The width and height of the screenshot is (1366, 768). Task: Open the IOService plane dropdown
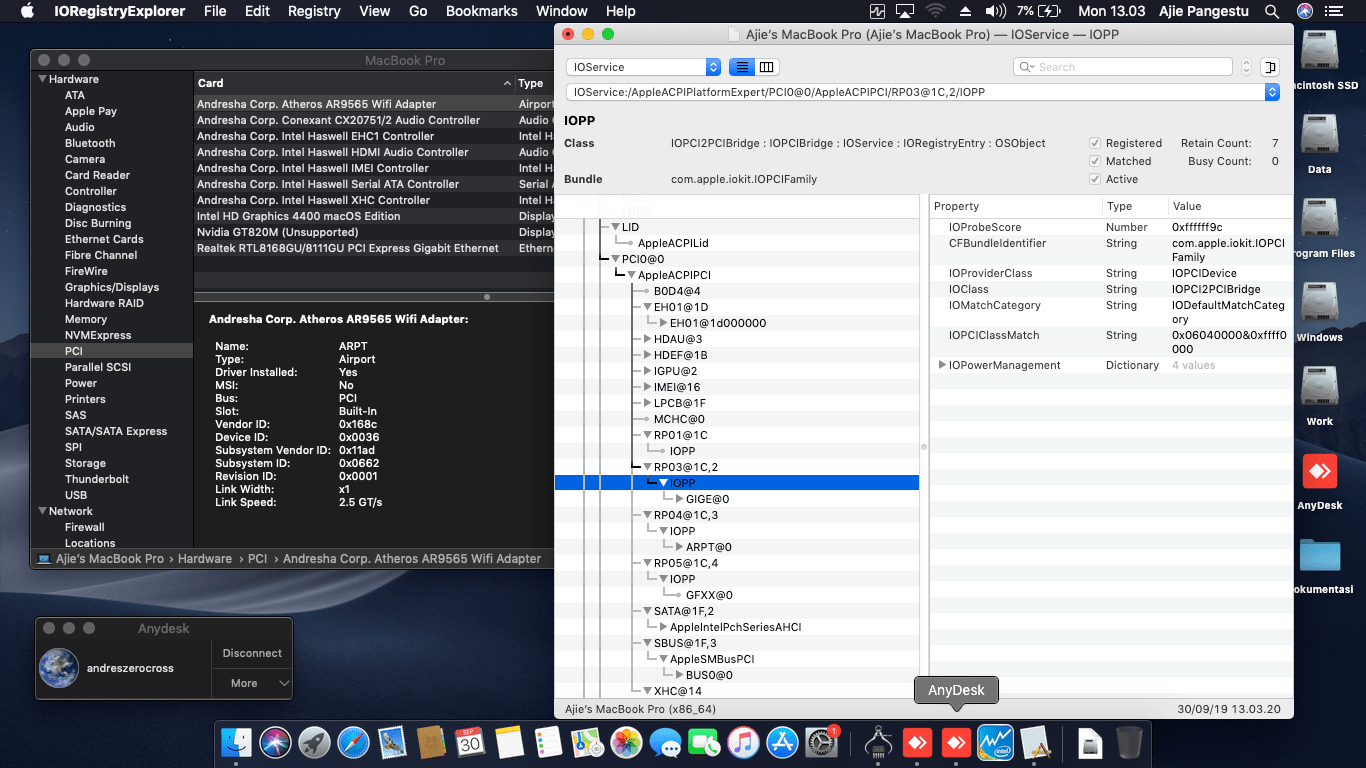[643, 67]
